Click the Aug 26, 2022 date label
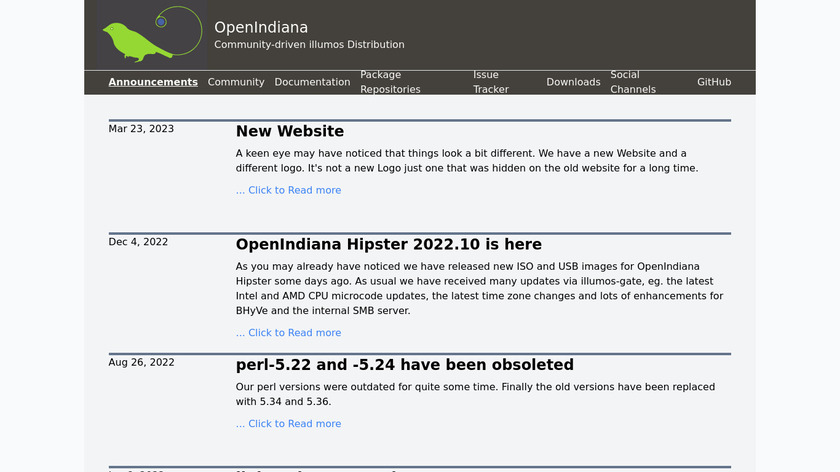This screenshot has width=840, height=472. coord(141,362)
